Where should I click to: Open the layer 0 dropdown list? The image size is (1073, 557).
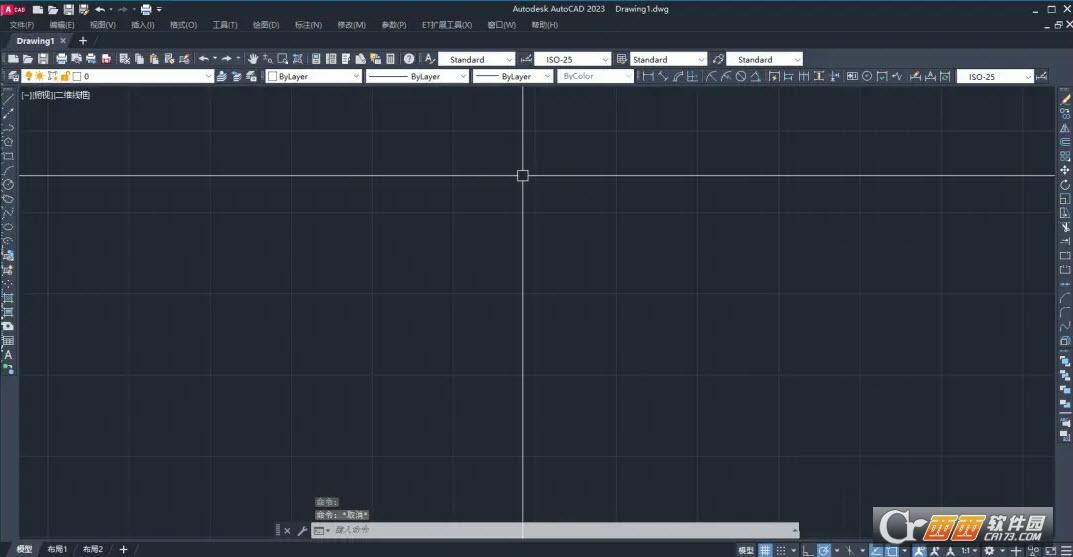click(208, 76)
